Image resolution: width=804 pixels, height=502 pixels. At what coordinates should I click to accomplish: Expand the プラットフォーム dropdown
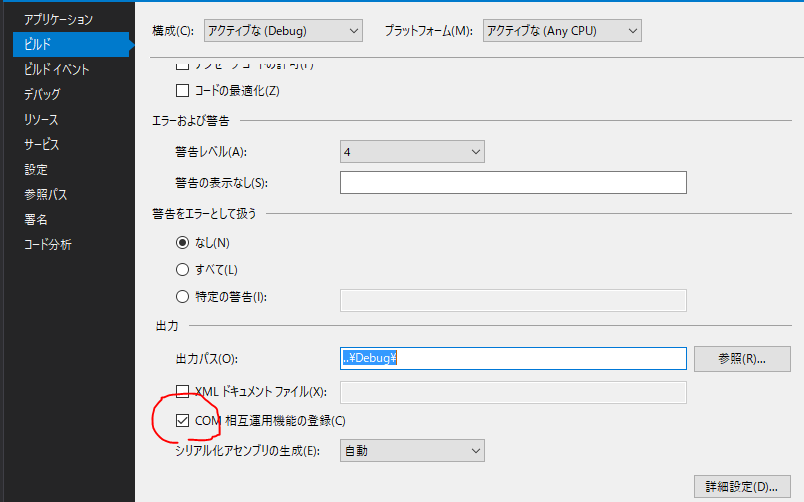click(x=562, y=31)
